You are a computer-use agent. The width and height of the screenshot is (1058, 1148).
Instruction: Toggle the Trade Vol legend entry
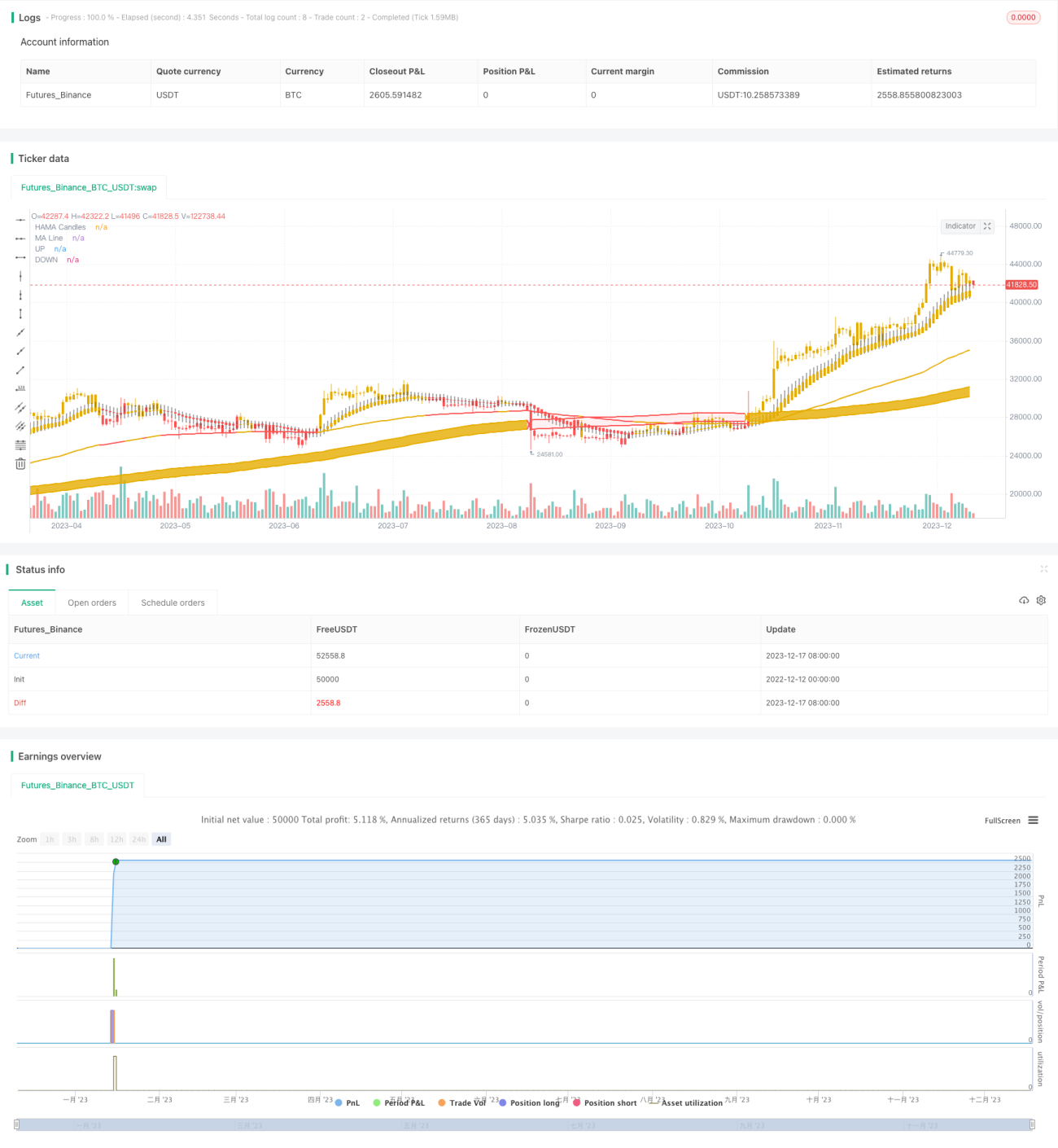click(461, 1102)
